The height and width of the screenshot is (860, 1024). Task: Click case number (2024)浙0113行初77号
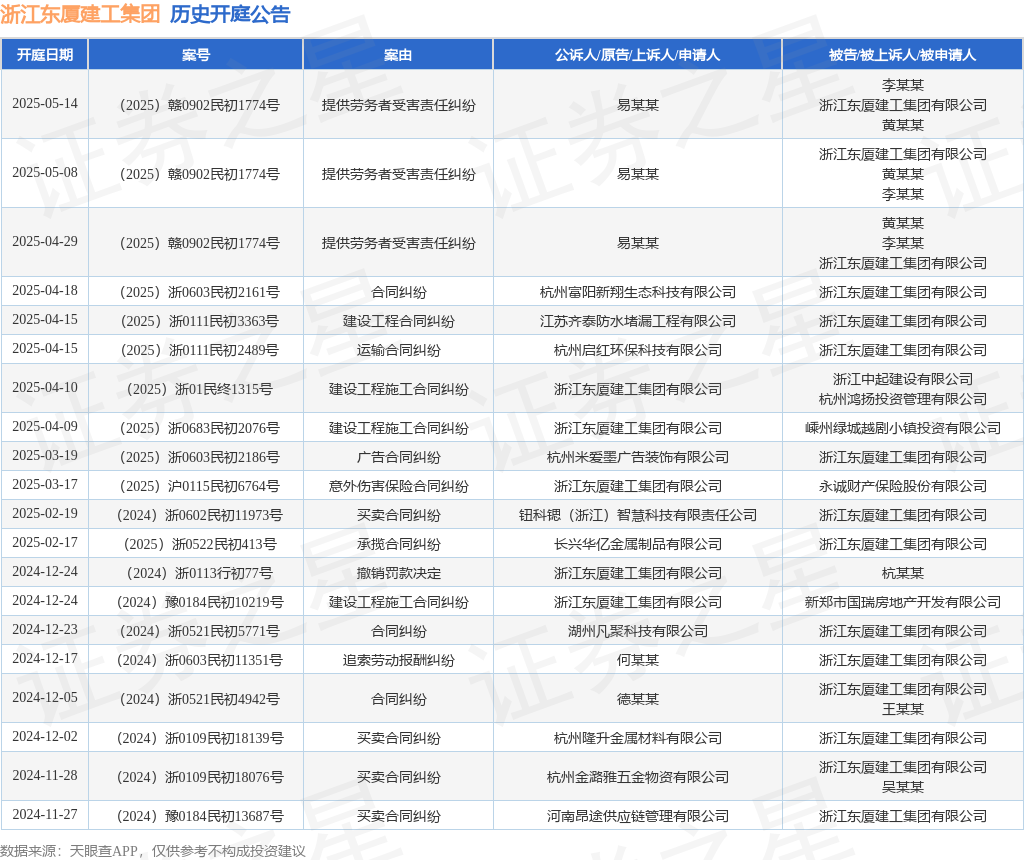click(199, 573)
